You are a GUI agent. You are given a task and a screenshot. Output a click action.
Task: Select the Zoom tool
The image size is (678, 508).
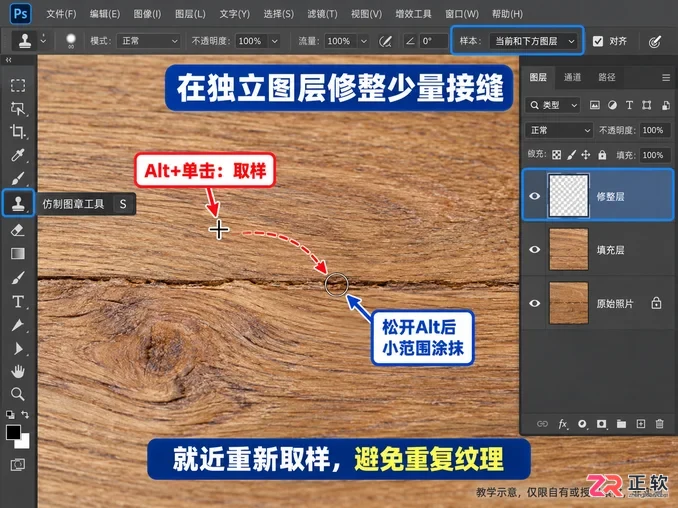point(18,394)
